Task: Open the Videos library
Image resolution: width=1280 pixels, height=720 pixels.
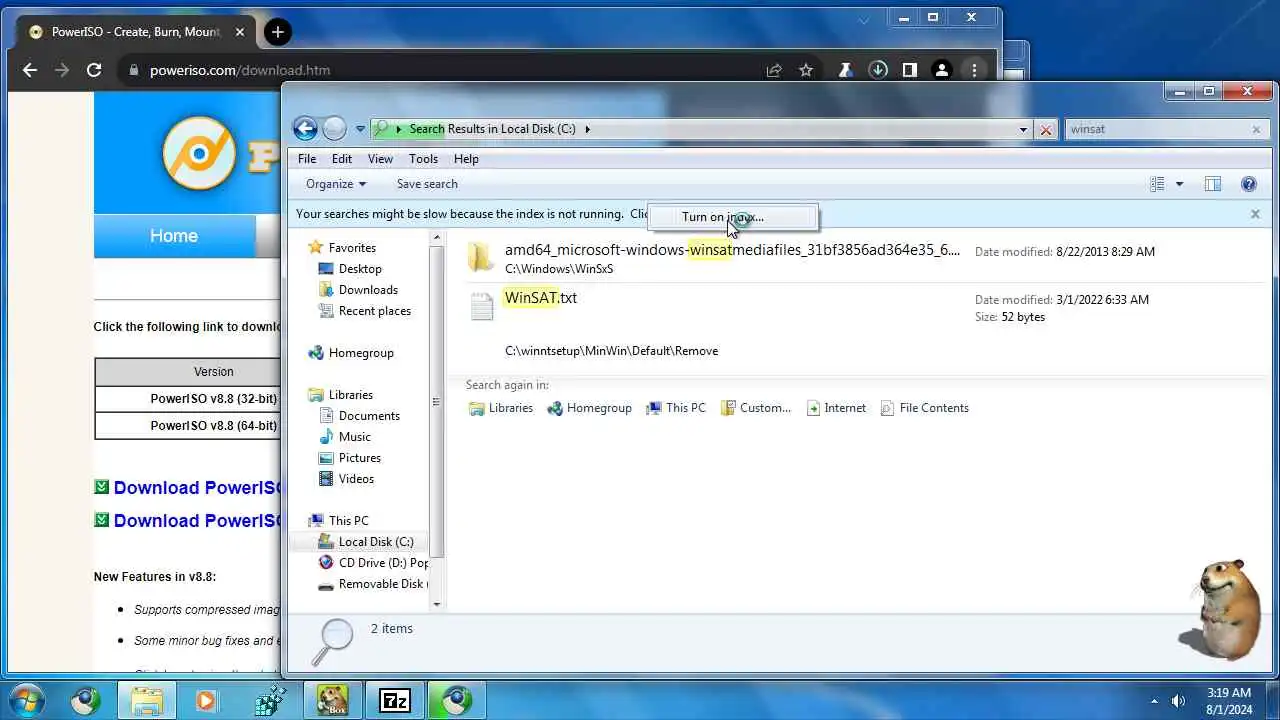Action: 356,479
